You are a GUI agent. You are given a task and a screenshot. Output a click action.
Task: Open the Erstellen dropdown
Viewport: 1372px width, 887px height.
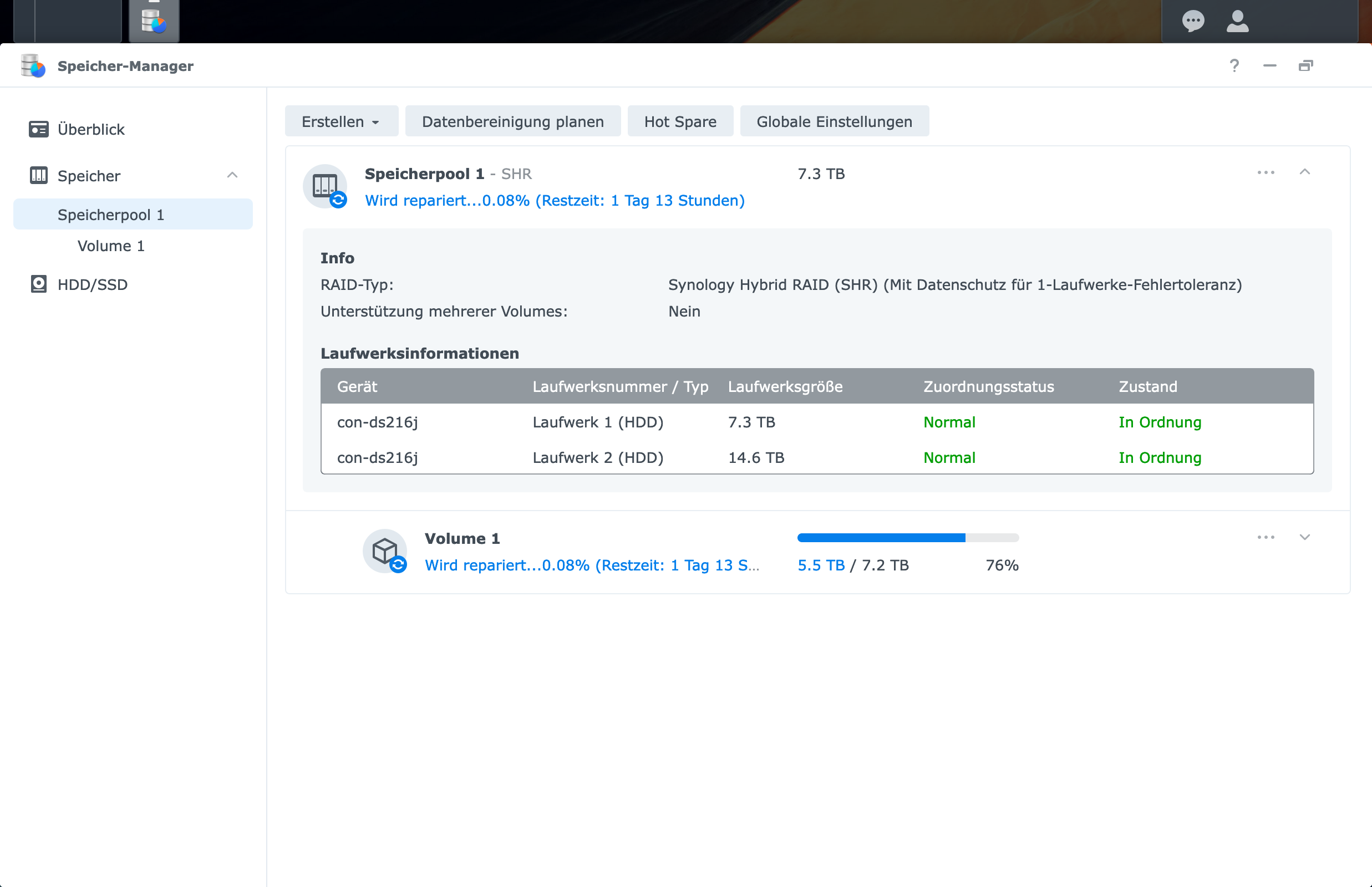coord(341,121)
